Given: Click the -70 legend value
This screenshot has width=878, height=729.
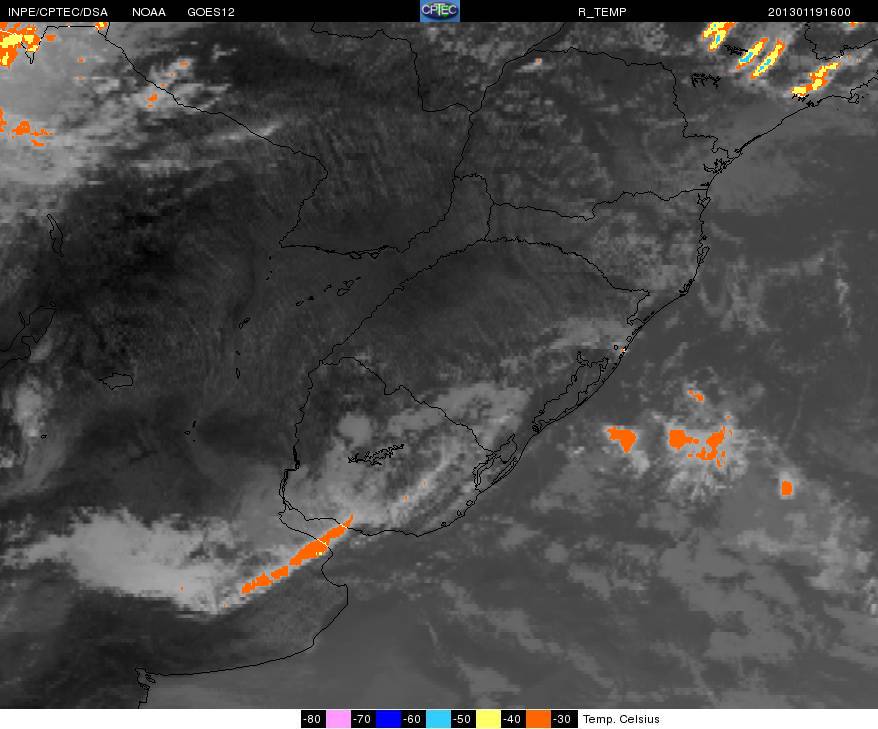Looking at the screenshot, I should [x=363, y=719].
